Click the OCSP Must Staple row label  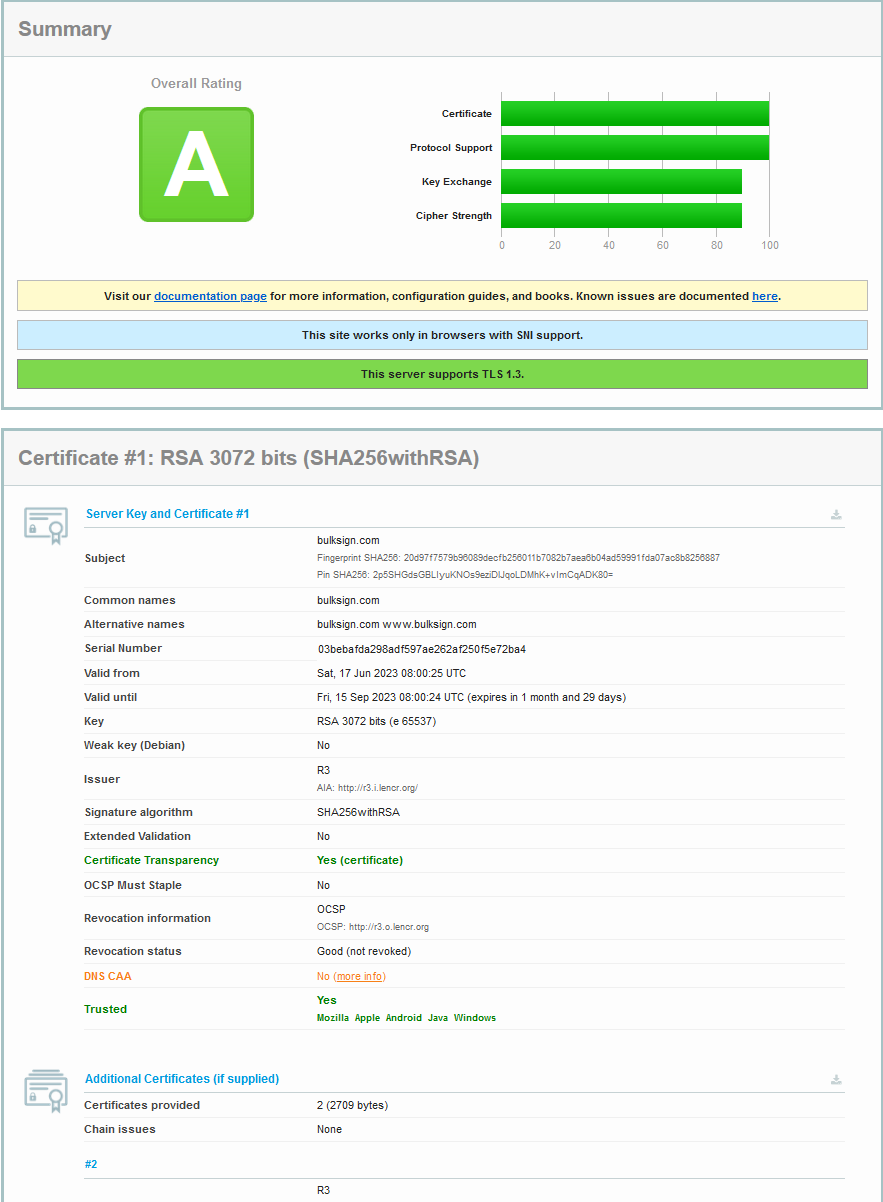133,886
